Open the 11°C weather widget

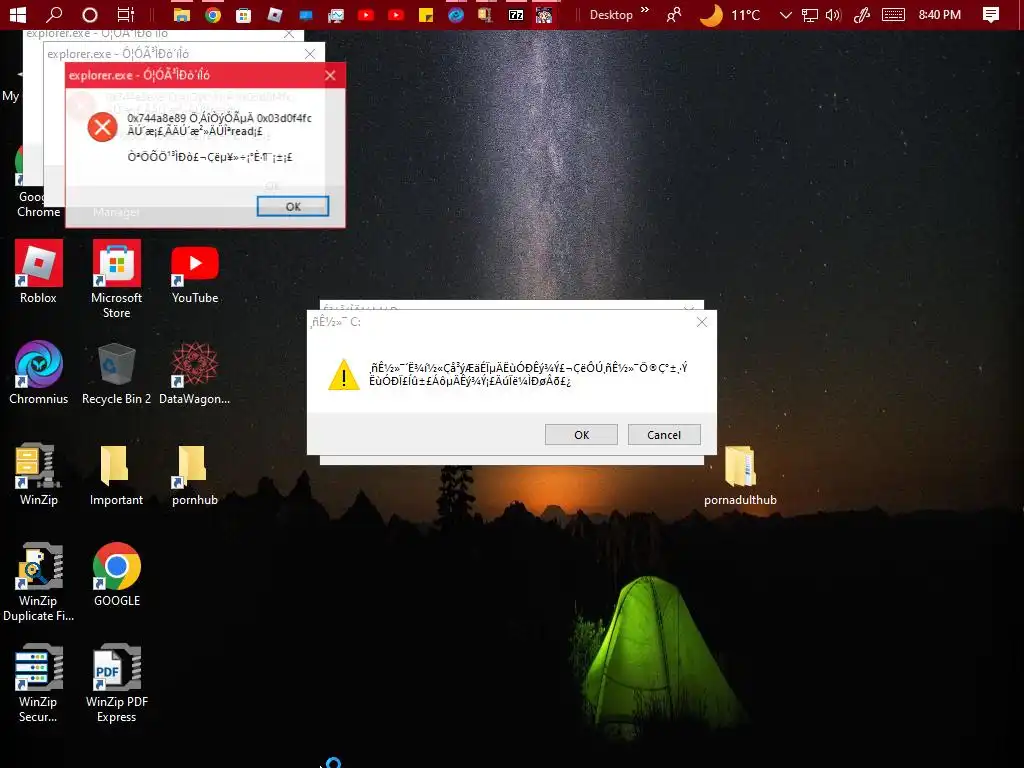coord(729,14)
